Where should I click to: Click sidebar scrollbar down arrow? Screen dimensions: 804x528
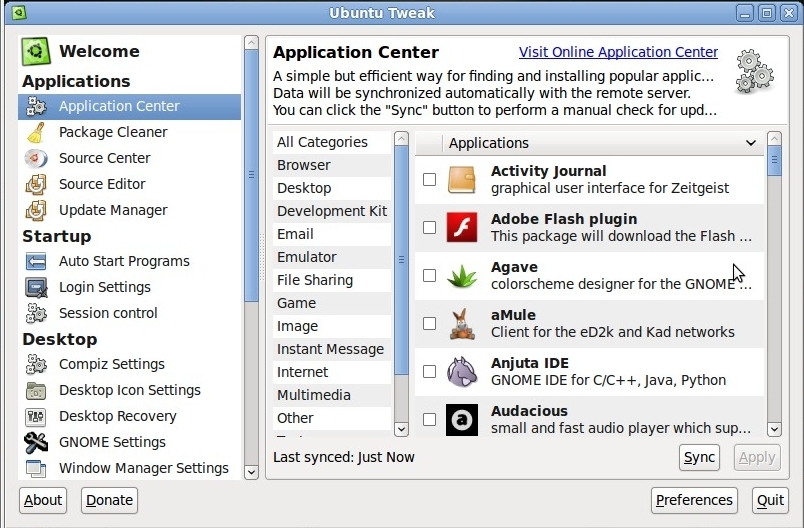coord(251,472)
